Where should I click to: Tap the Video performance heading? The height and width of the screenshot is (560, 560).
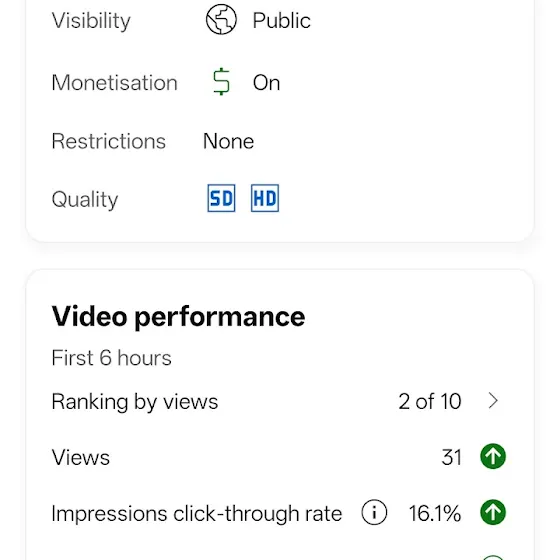(178, 316)
